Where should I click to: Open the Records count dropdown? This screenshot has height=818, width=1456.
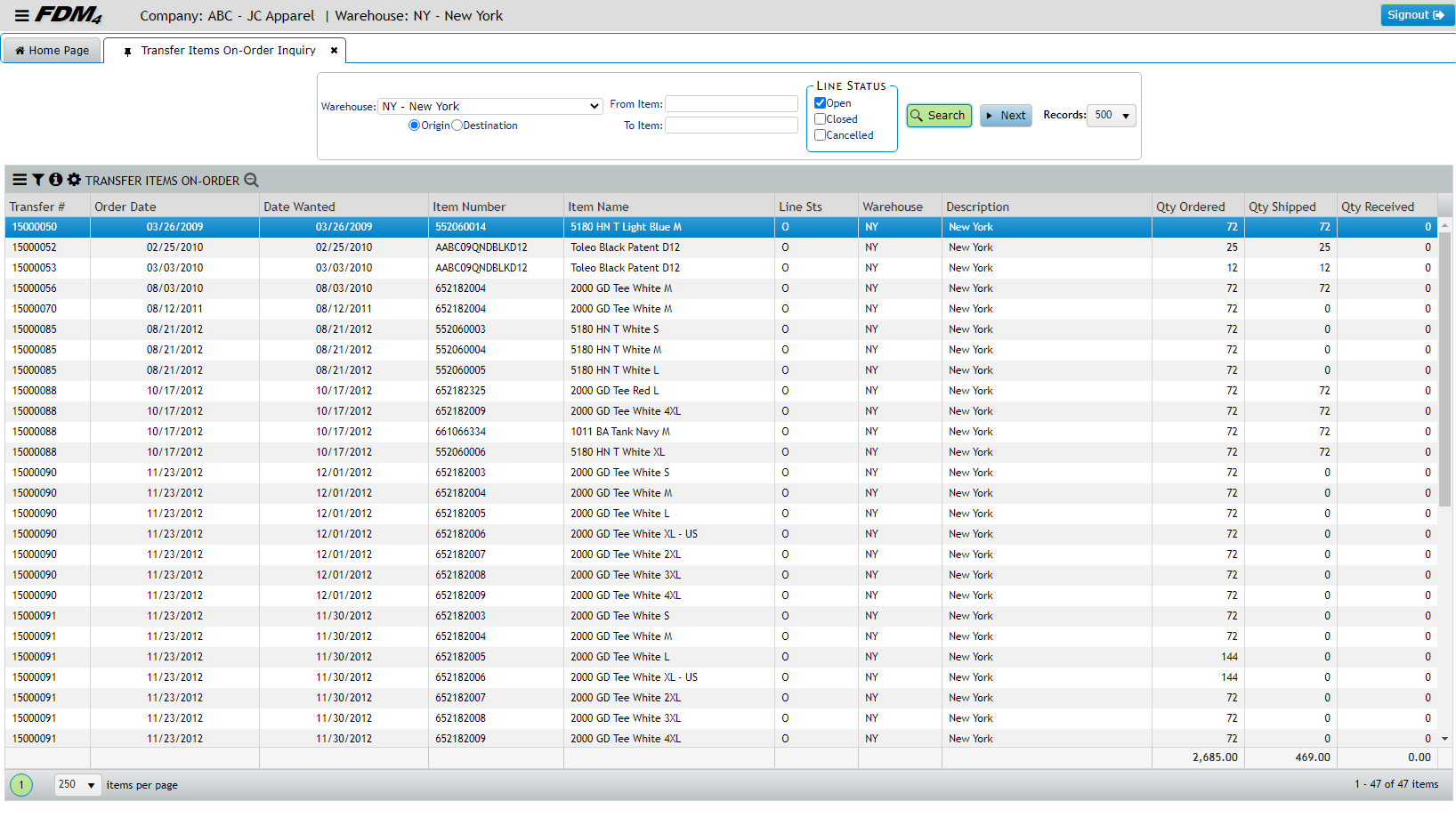(x=1111, y=116)
